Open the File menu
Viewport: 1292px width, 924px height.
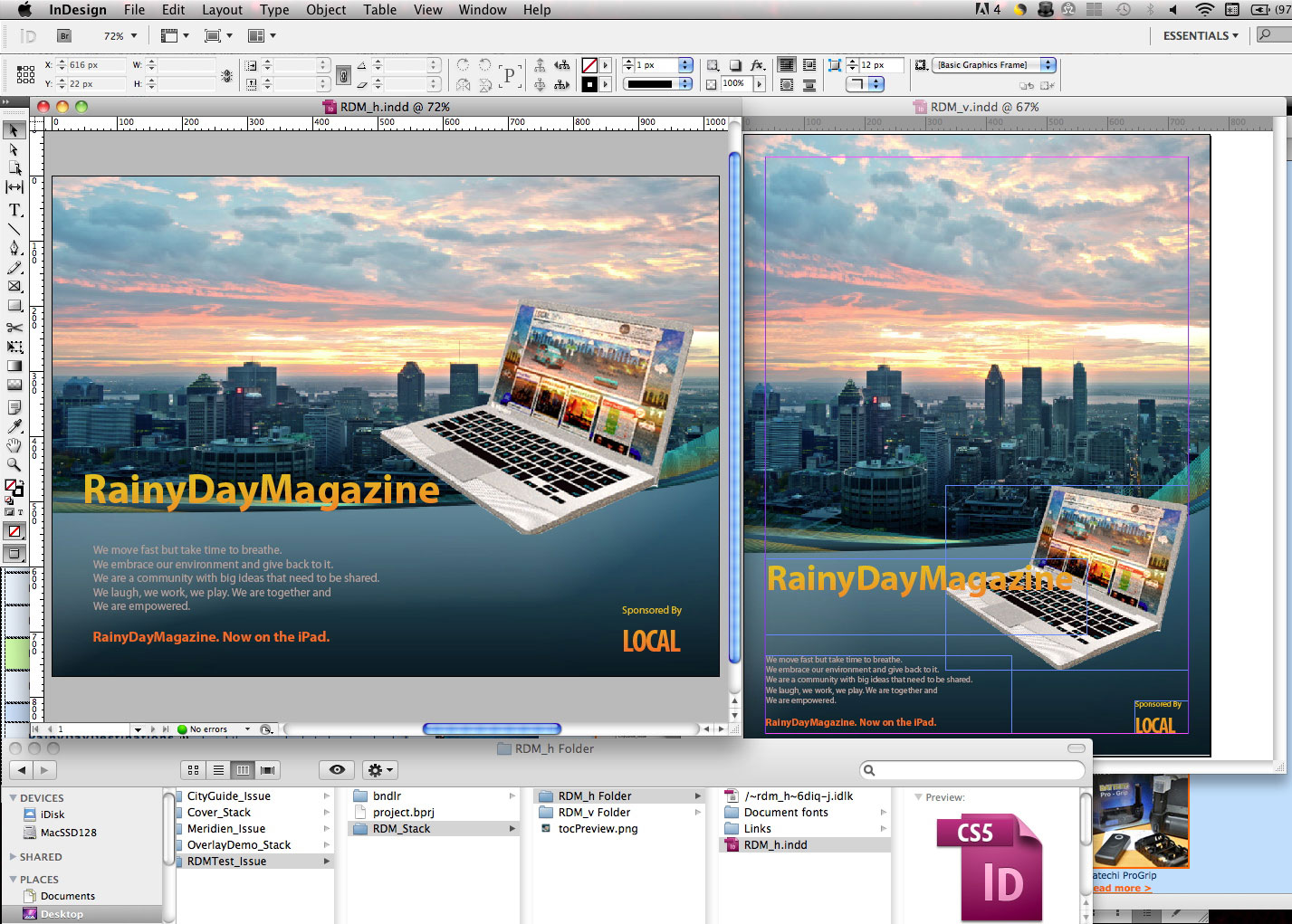(x=135, y=9)
